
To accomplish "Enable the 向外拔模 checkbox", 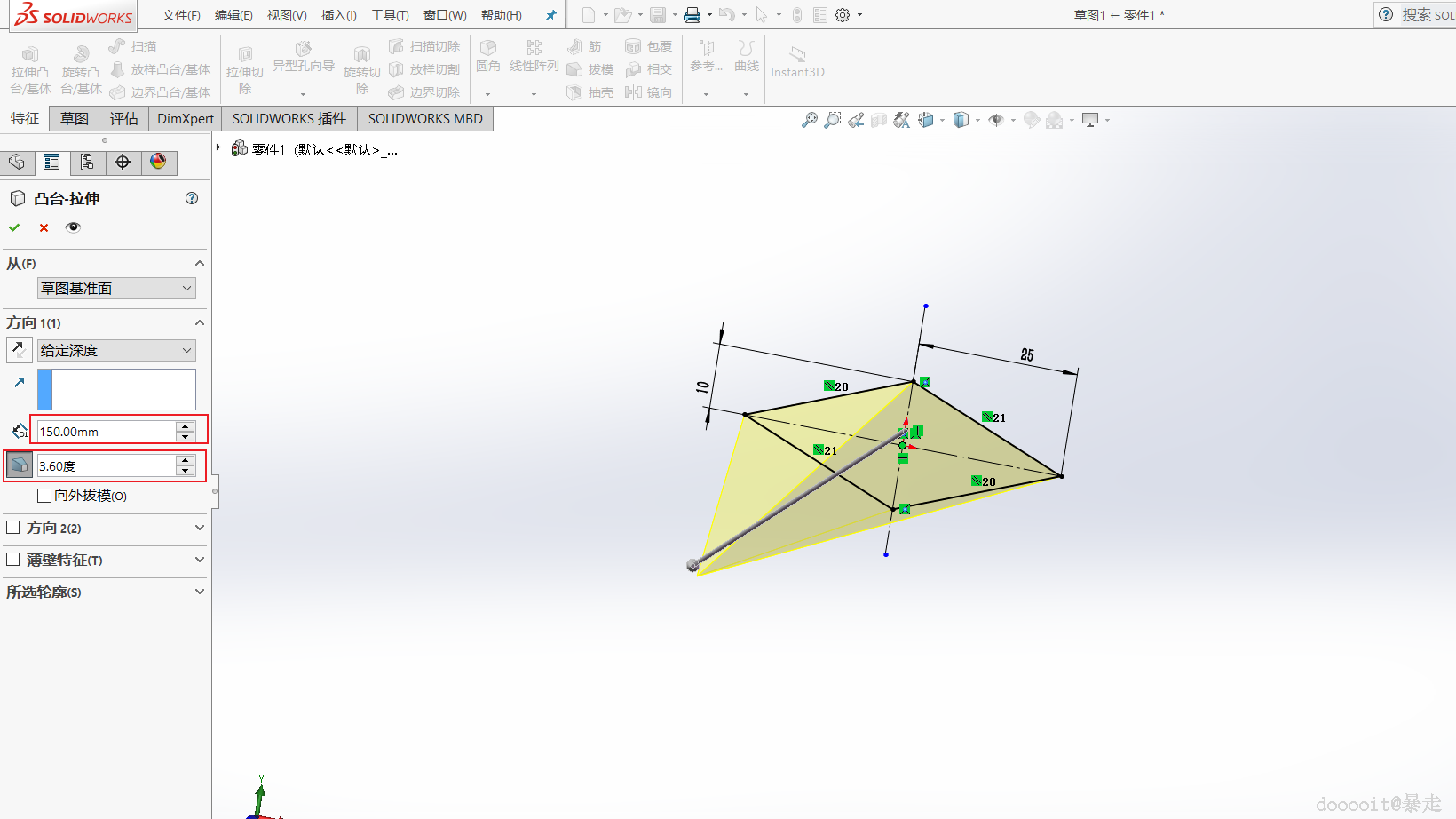I will pos(44,496).
